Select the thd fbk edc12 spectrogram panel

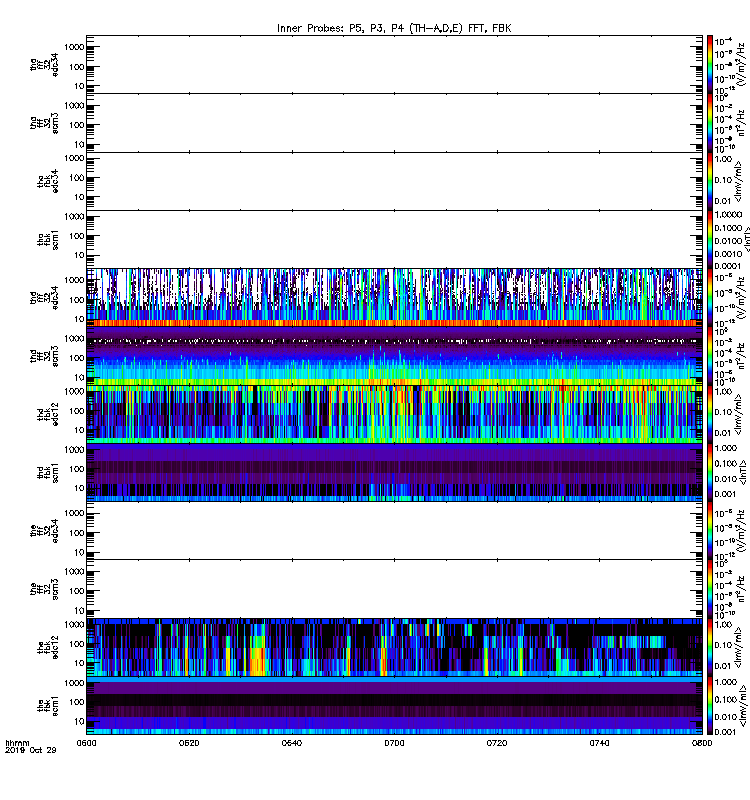tap(394, 414)
